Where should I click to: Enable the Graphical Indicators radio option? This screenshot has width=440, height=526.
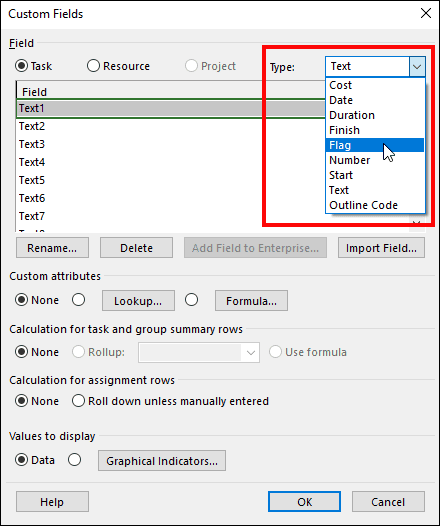(x=74, y=460)
